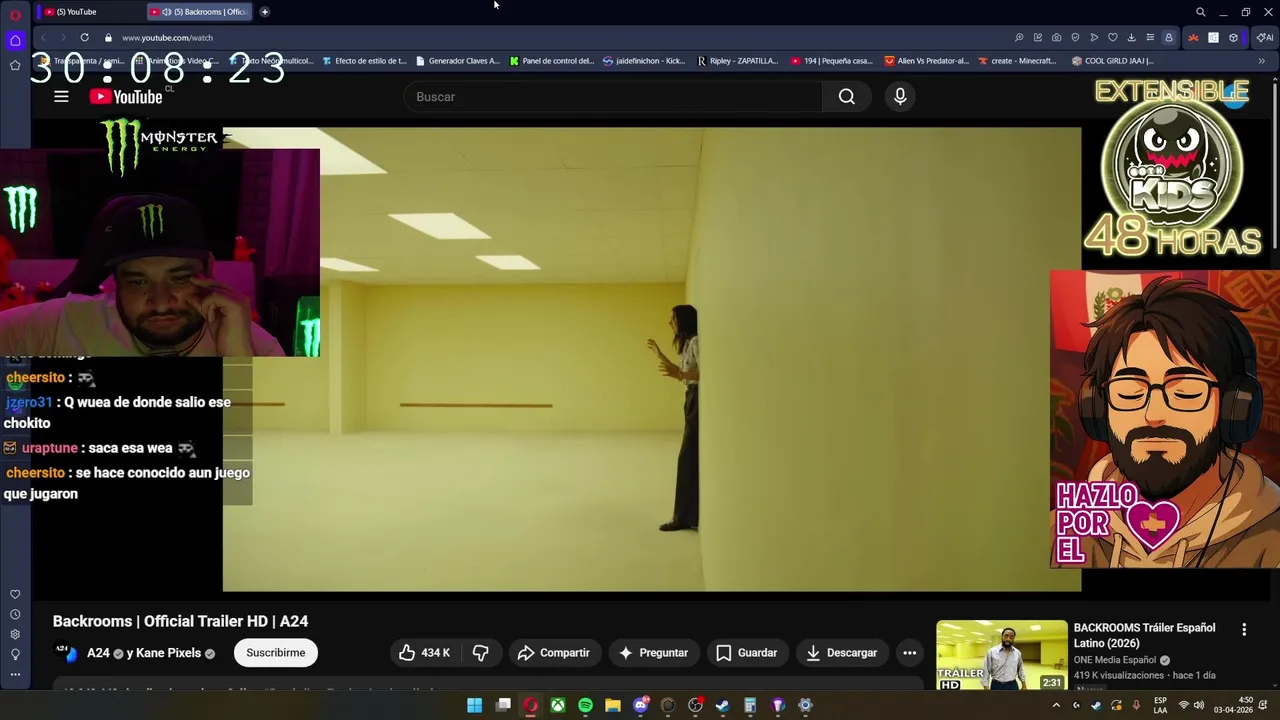This screenshot has width=1280, height=720.
Task: Click the snapshot camera icon in address bar
Action: pyautogui.click(x=1056, y=37)
